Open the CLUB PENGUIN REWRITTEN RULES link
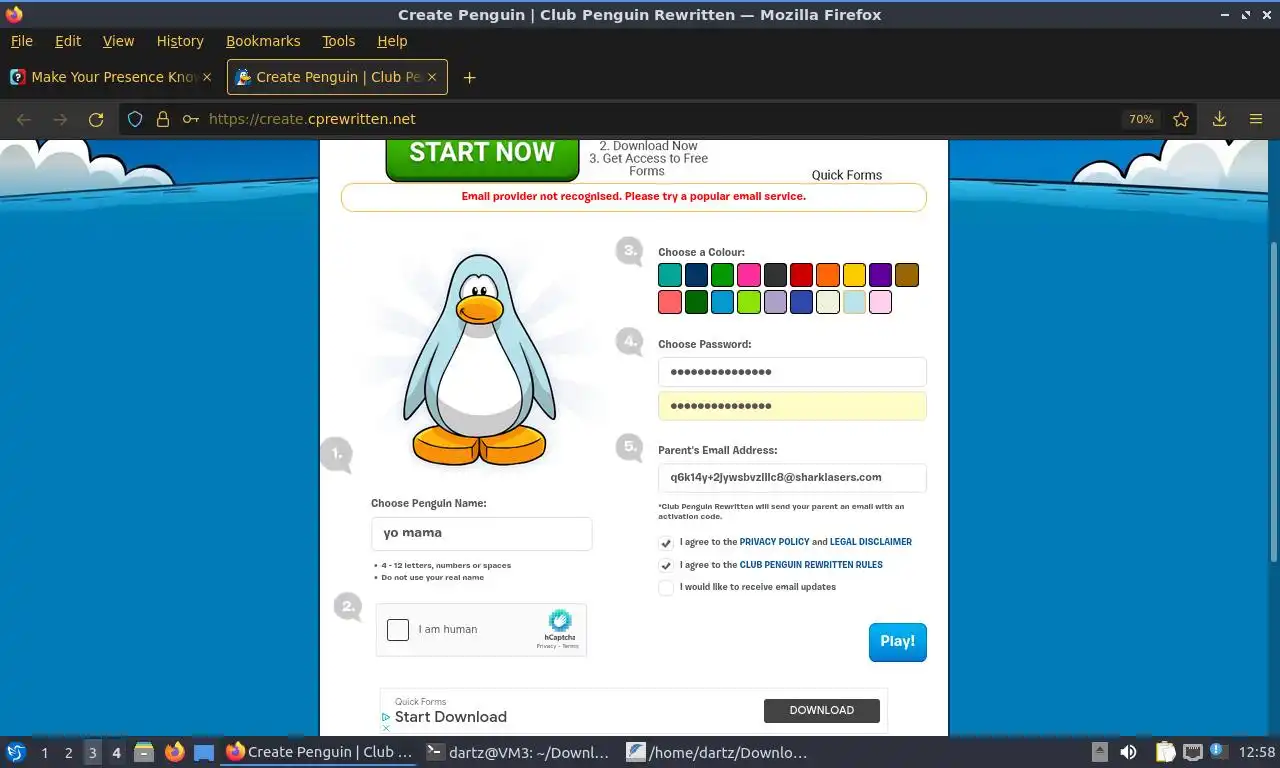The height and width of the screenshot is (768, 1280). click(x=811, y=565)
